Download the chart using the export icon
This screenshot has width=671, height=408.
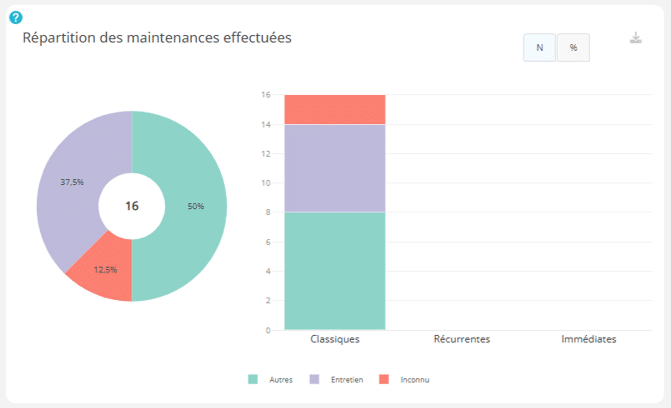click(636, 38)
